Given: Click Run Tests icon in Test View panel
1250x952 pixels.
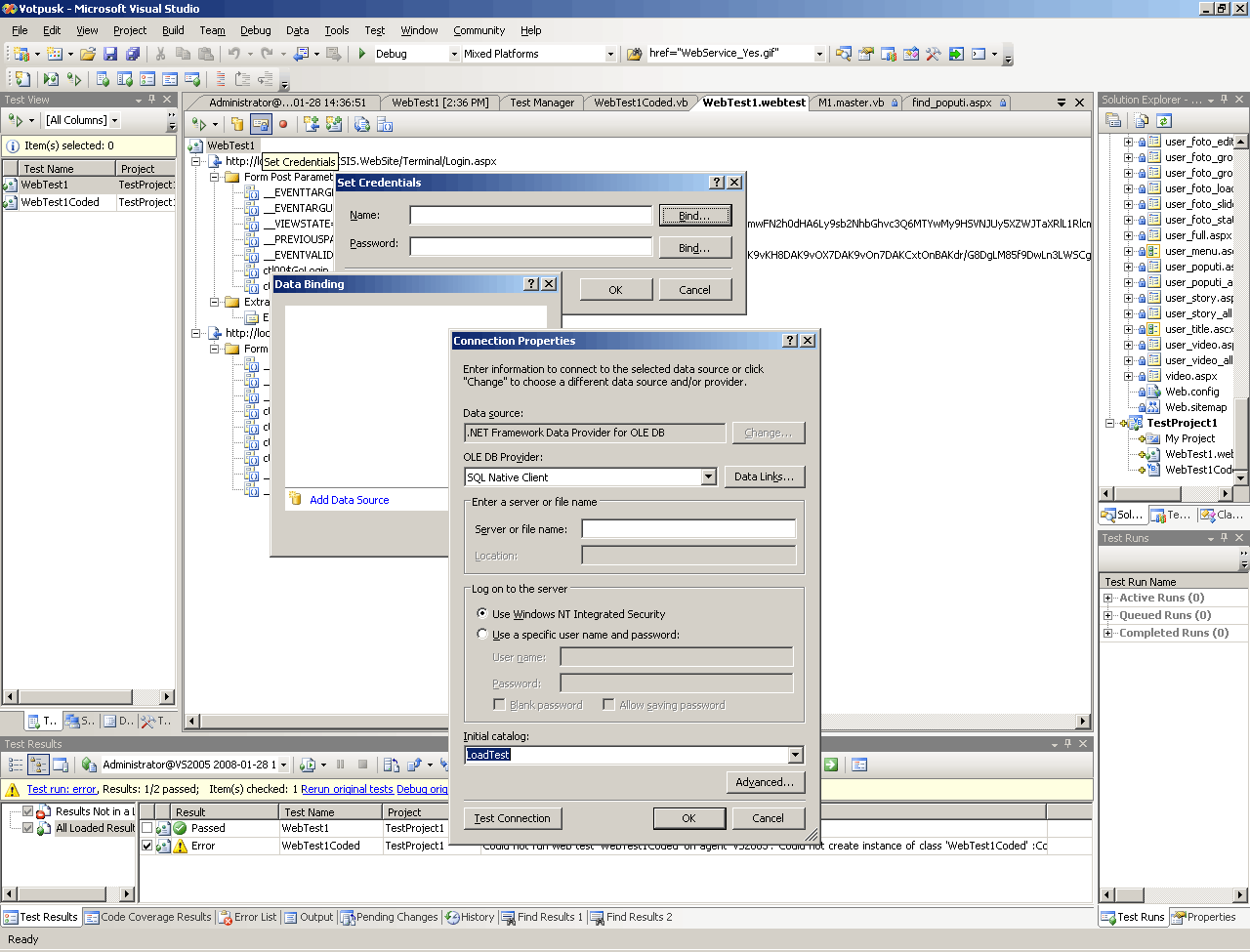Looking at the screenshot, I should (x=15, y=120).
